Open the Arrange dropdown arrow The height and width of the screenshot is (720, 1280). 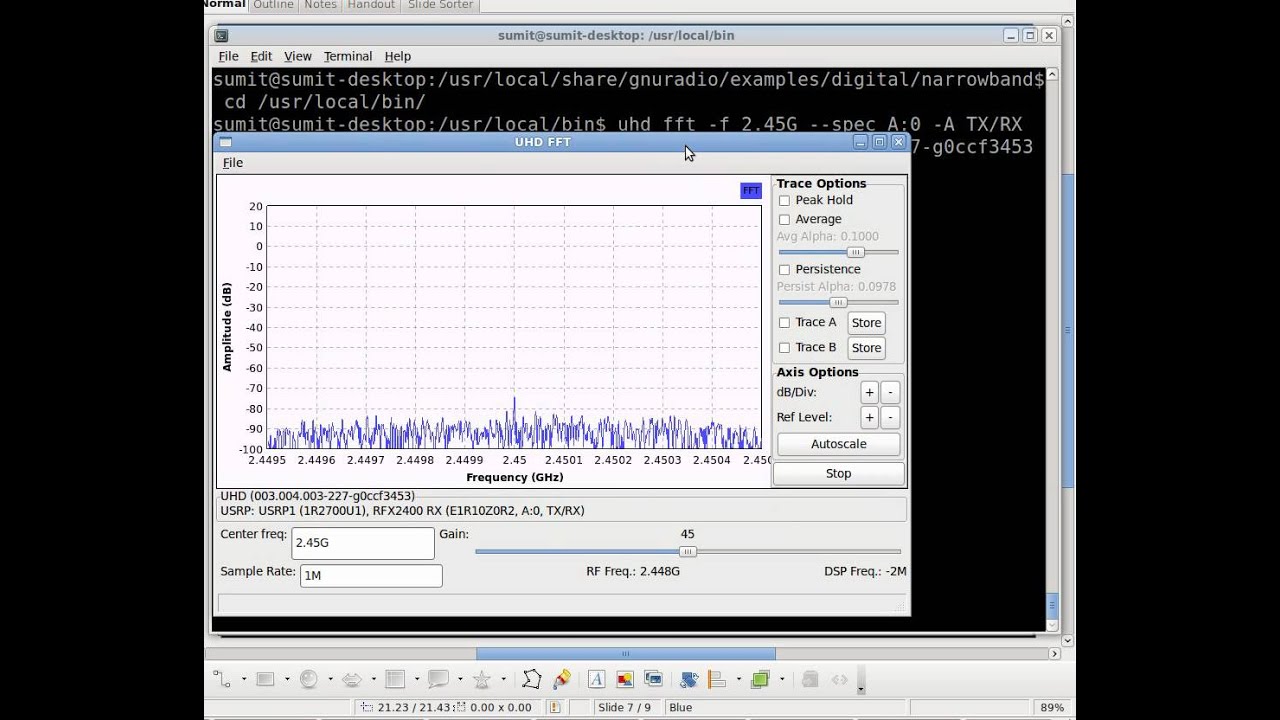coord(781,680)
